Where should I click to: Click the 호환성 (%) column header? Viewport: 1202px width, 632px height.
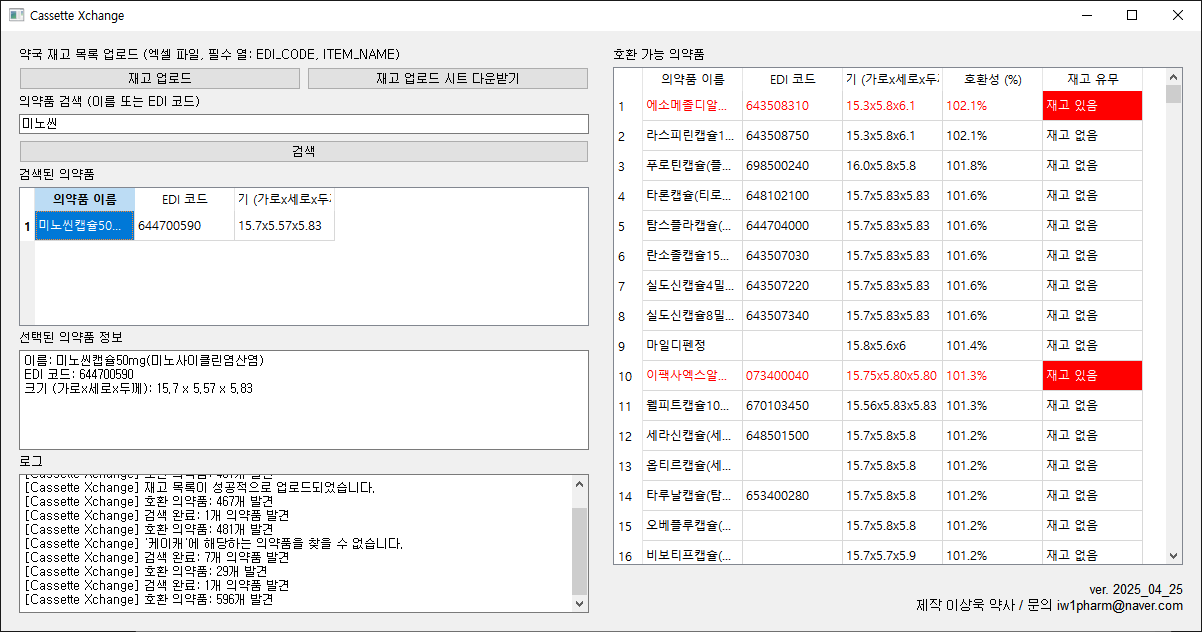point(992,79)
